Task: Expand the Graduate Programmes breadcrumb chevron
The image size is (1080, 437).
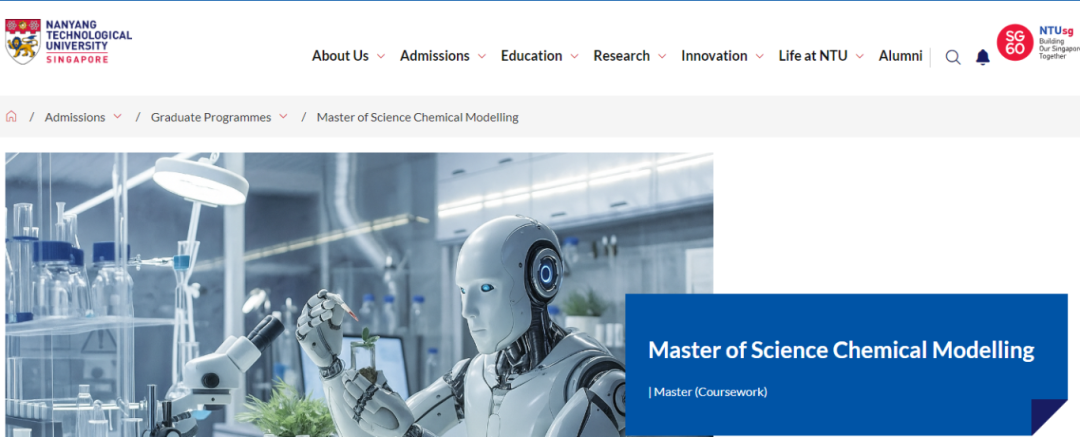Action: (283, 116)
